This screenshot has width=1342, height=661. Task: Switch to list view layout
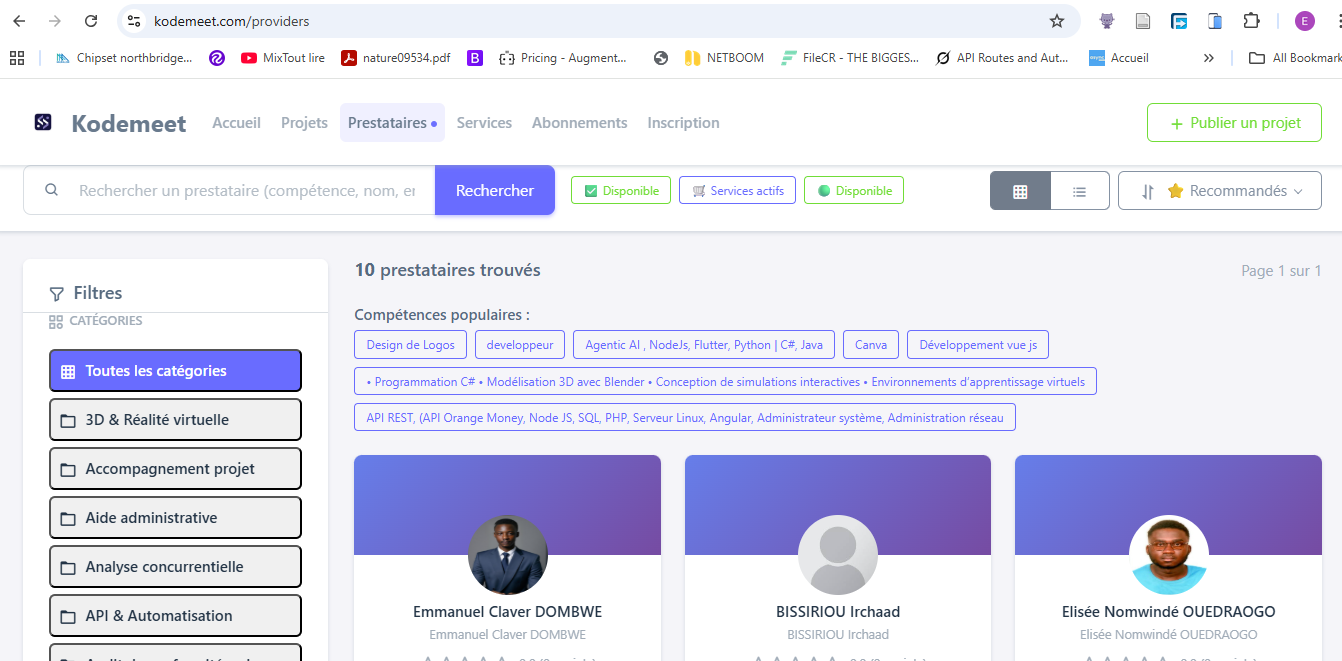(x=1079, y=191)
